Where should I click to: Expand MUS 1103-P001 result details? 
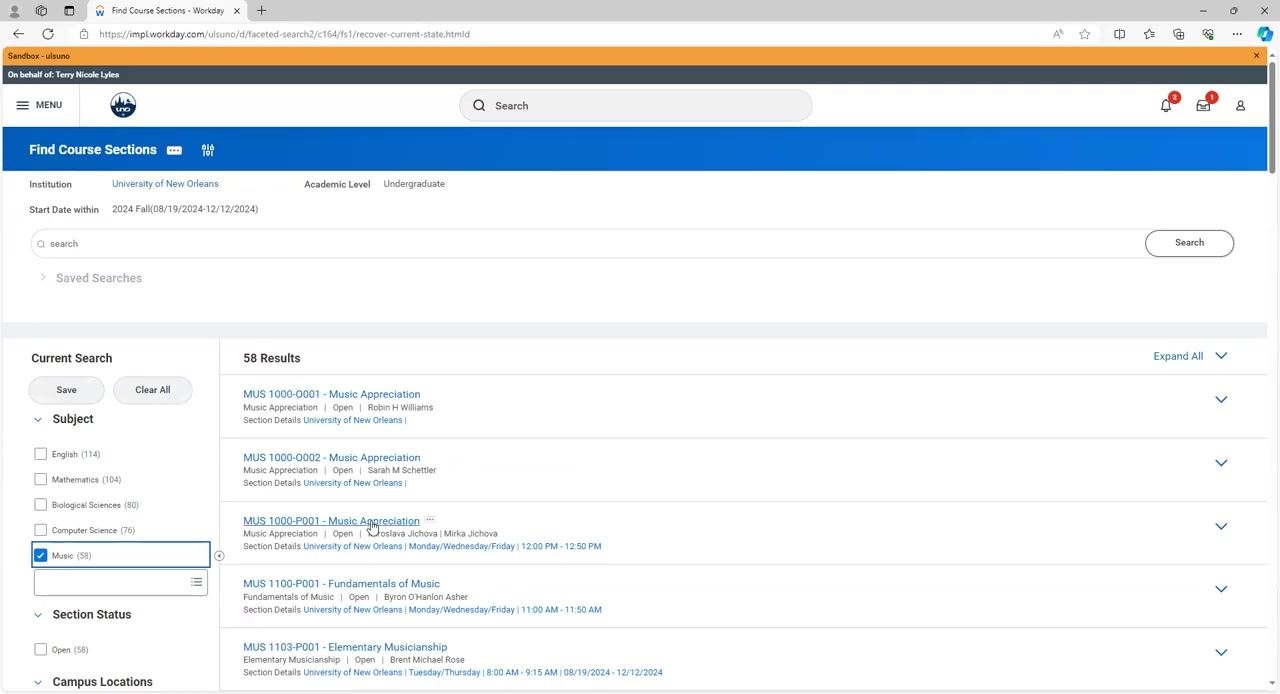(x=1221, y=652)
